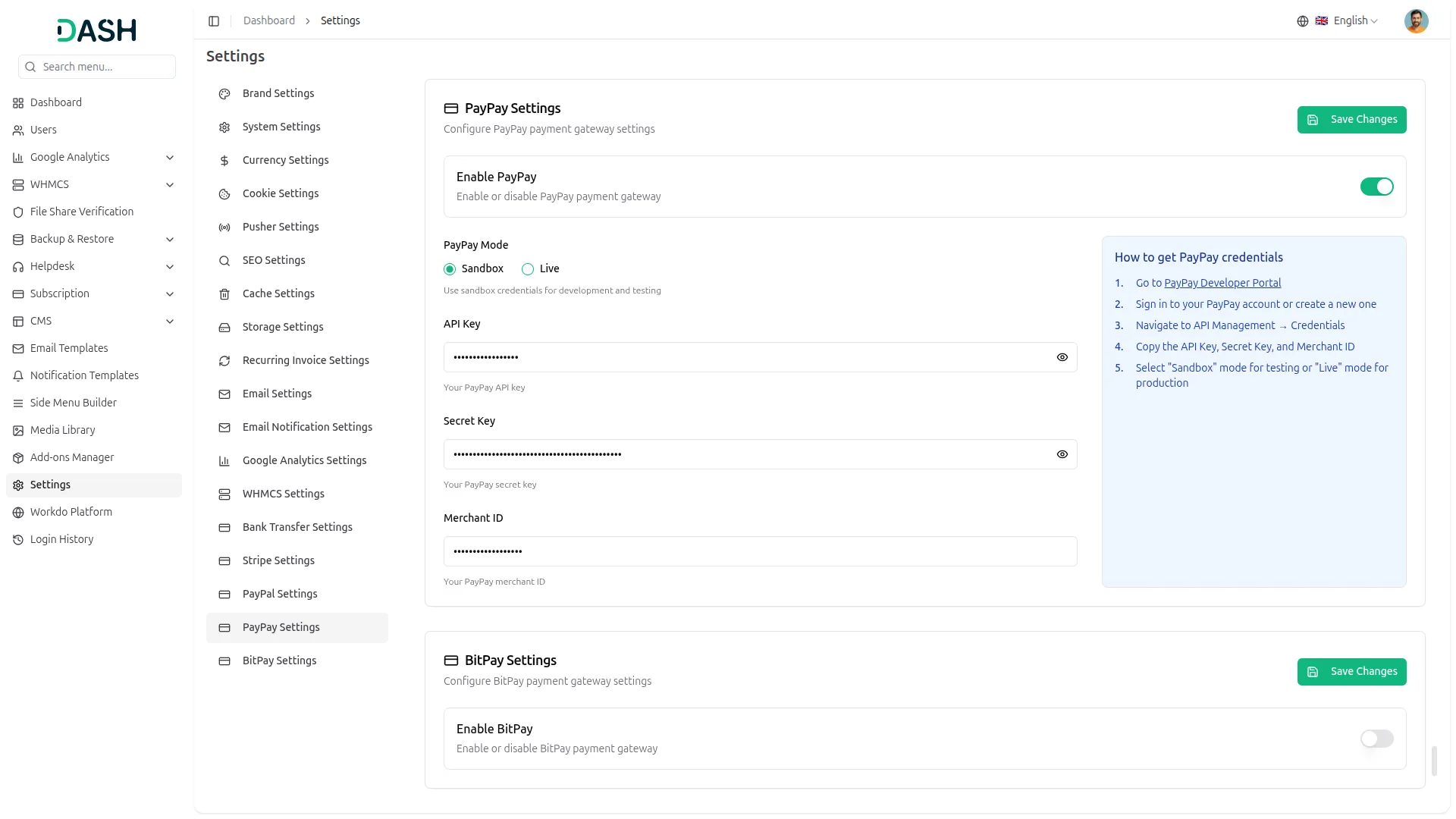Viewport: 1456px width, 819px height.
Task: Save Changes for PayPay Settings
Action: click(1351, 120)
